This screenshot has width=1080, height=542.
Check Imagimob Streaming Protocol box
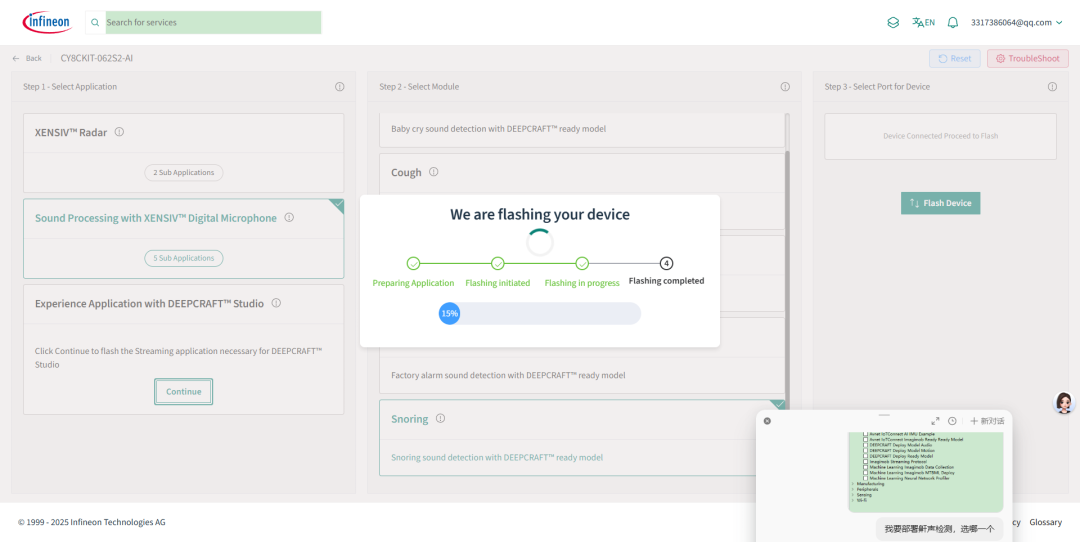coord(865,461)
